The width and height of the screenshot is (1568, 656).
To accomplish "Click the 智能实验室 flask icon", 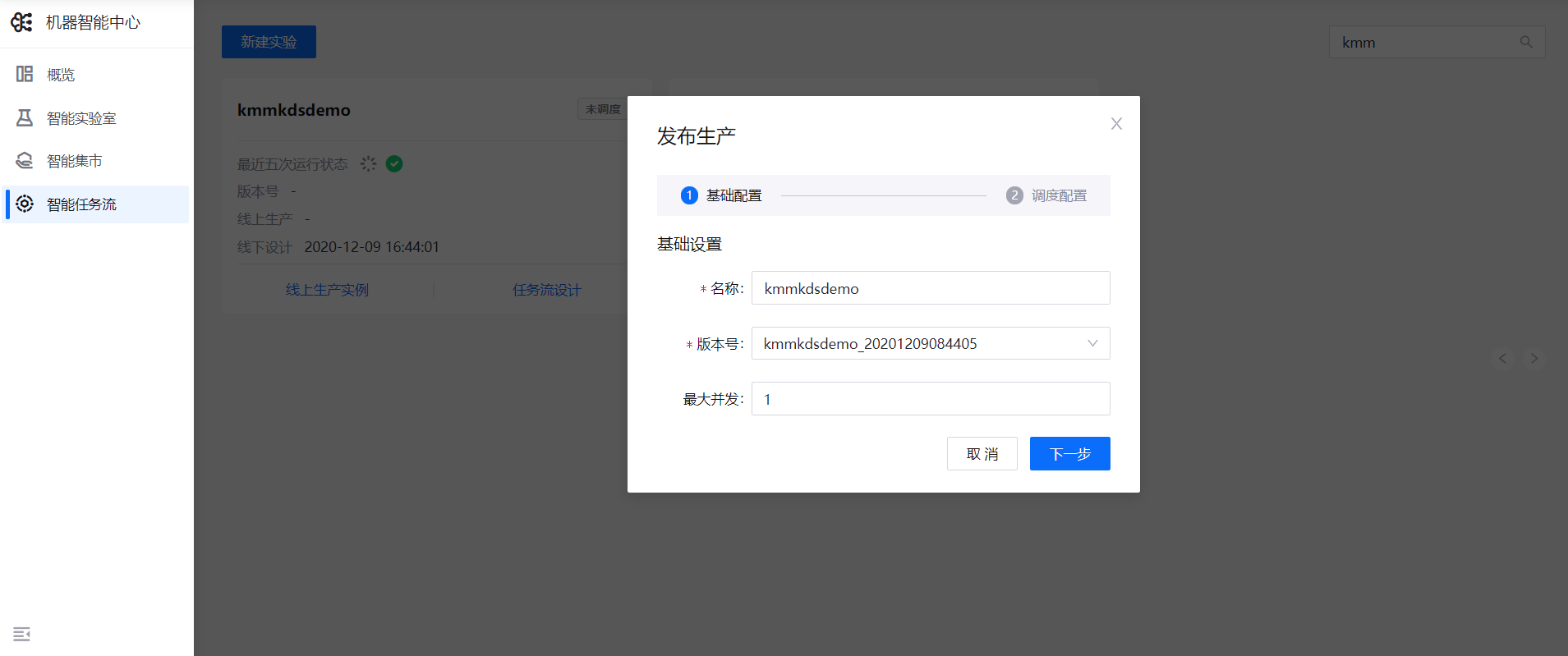I will coord(25,118).
